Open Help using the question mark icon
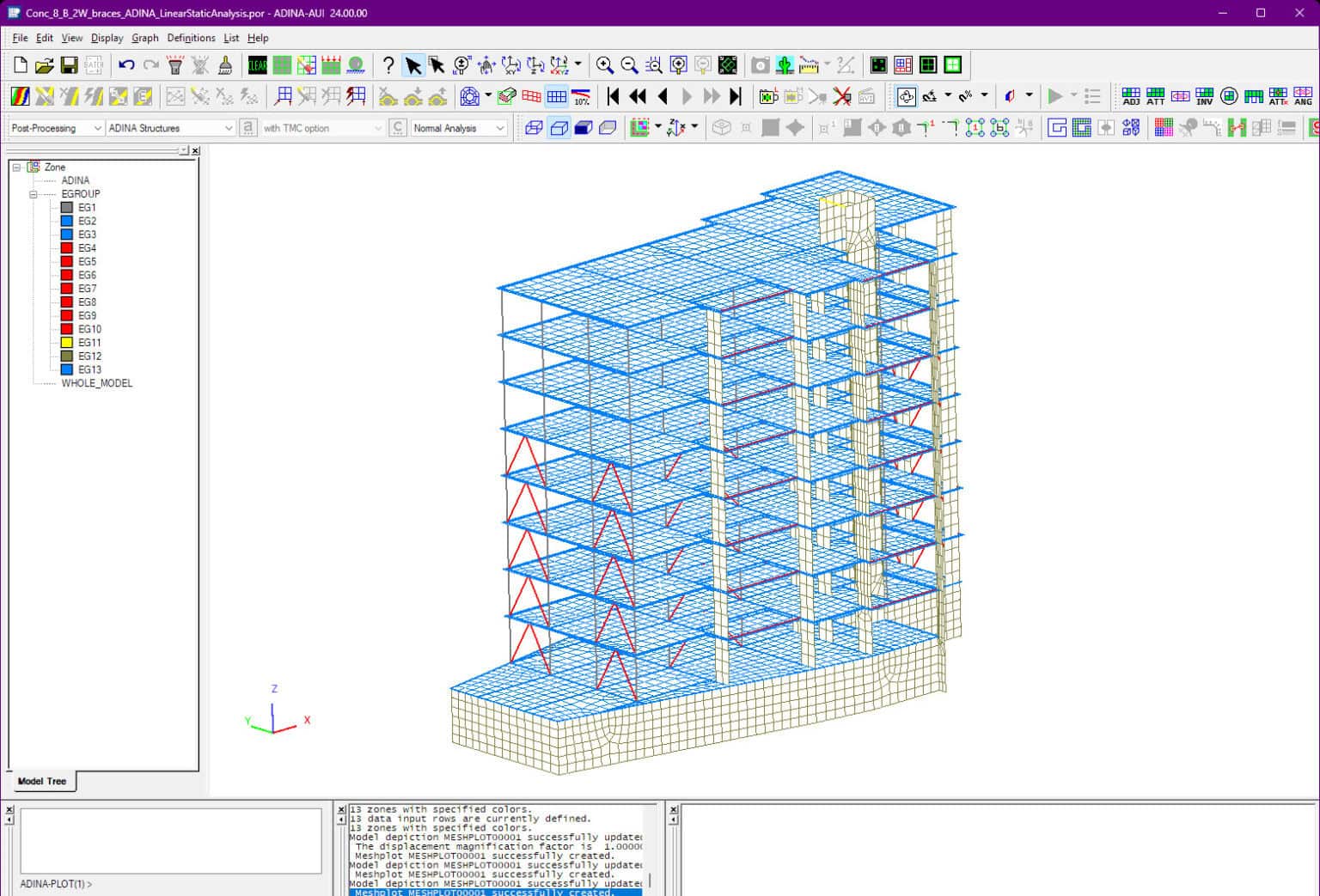 [x=389, y=64]
